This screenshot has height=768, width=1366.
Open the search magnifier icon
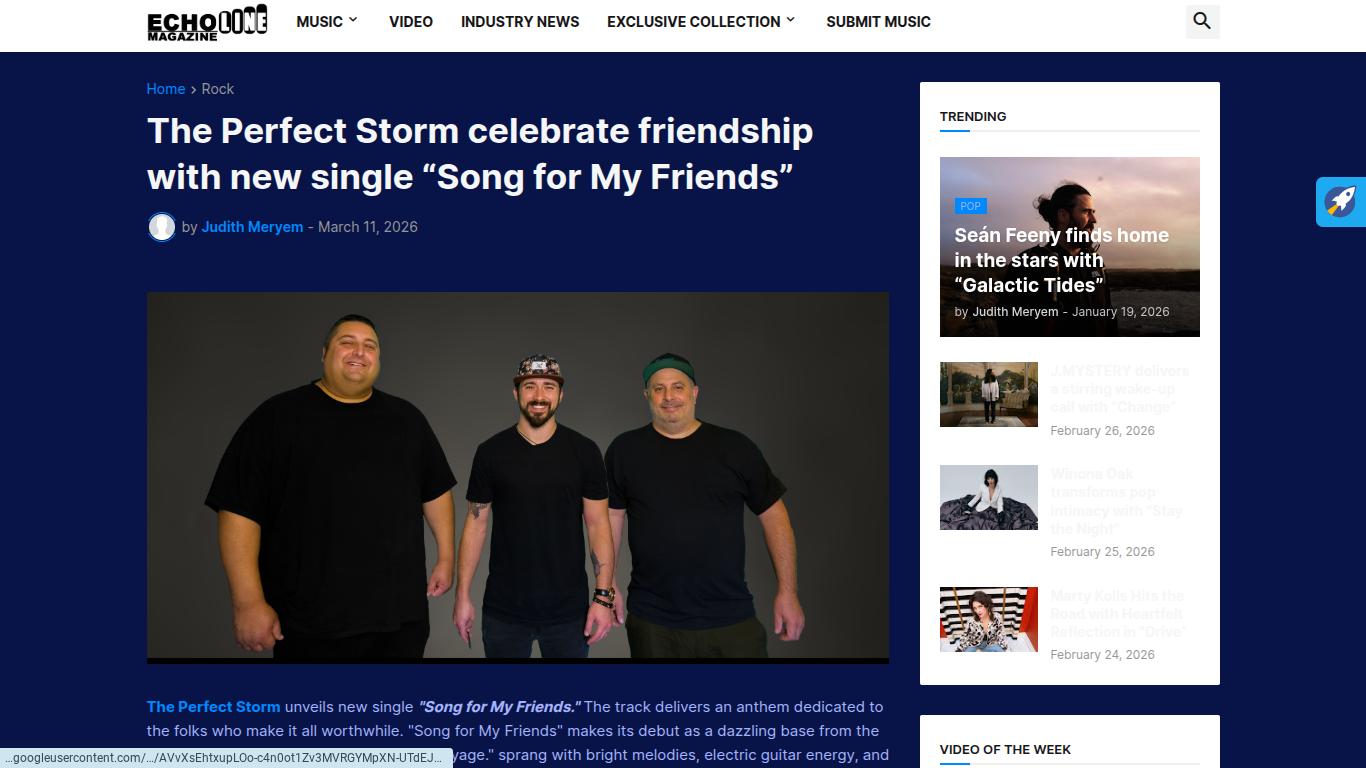1202,21
